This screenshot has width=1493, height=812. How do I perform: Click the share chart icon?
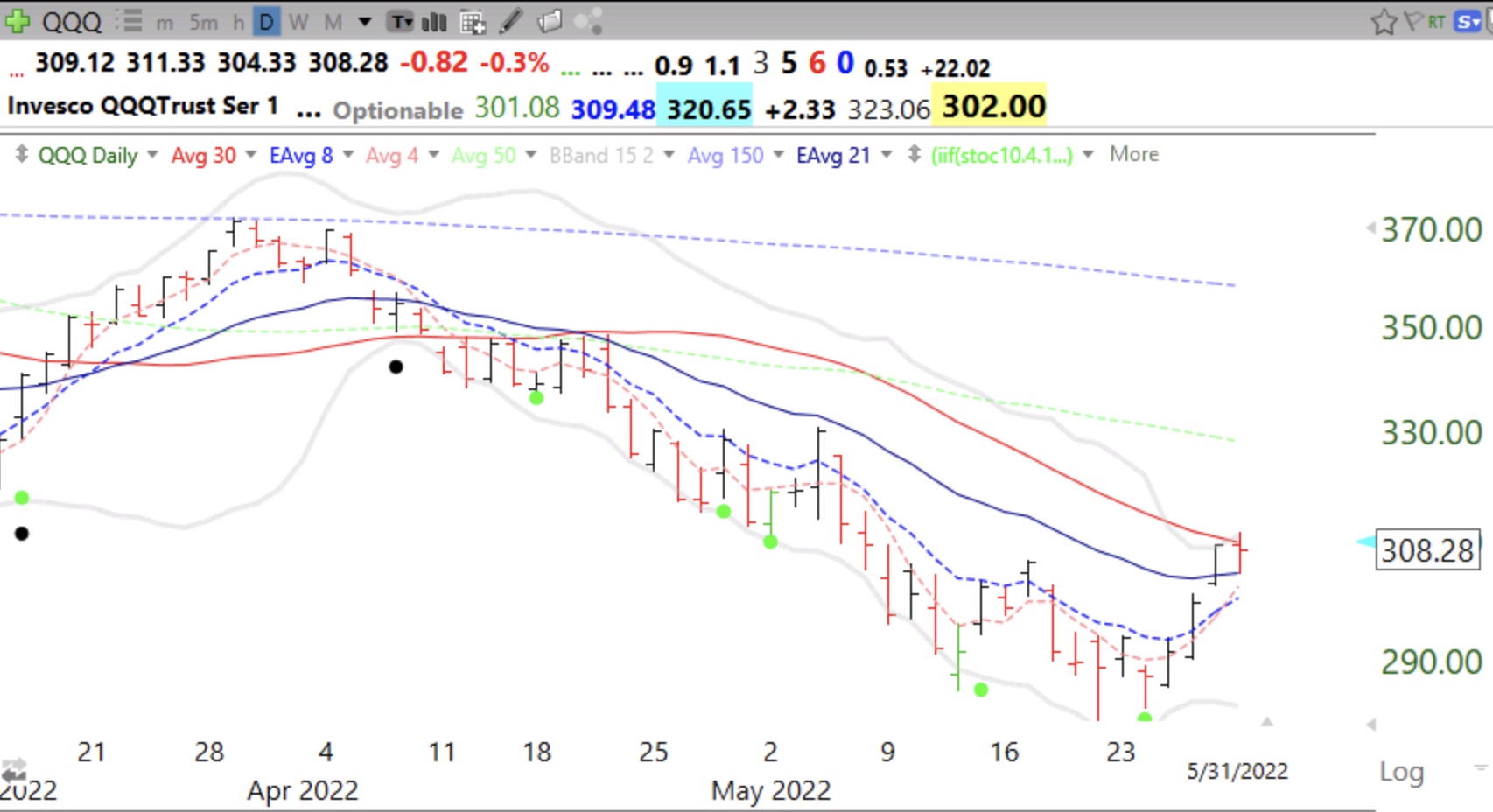589,21
